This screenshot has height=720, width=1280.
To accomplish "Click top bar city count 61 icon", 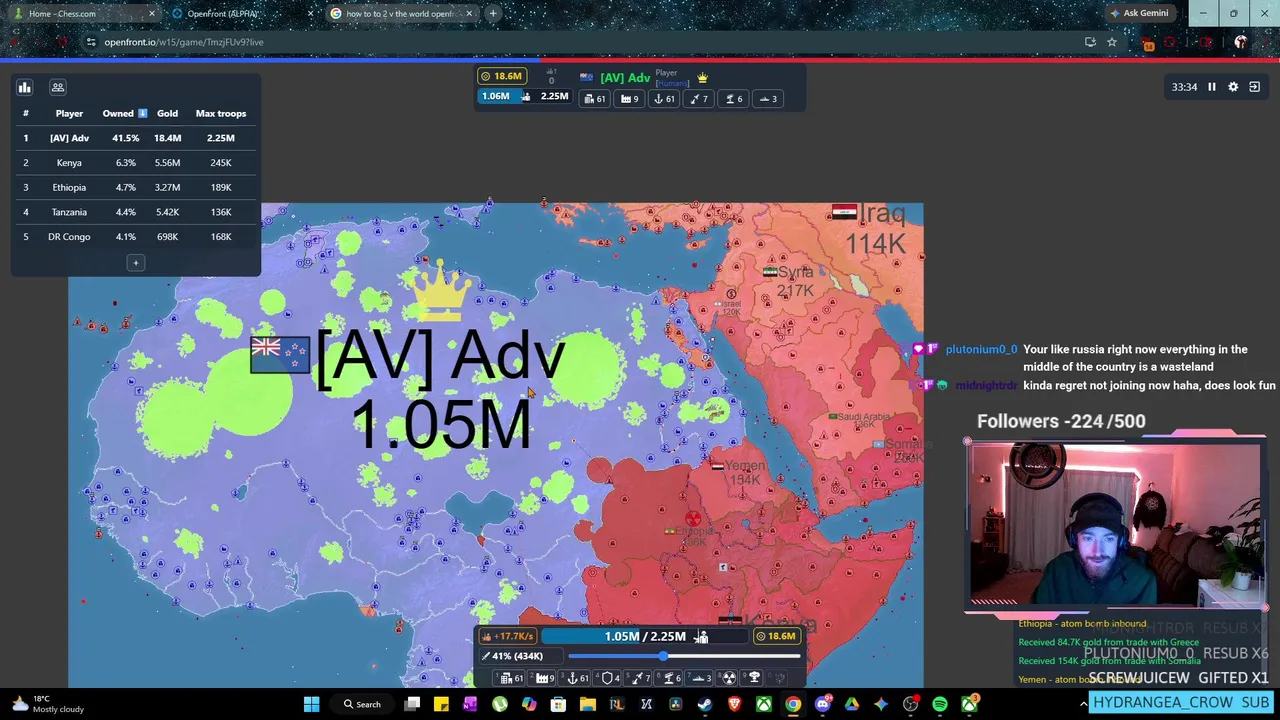I will click(x=596, y=99).
